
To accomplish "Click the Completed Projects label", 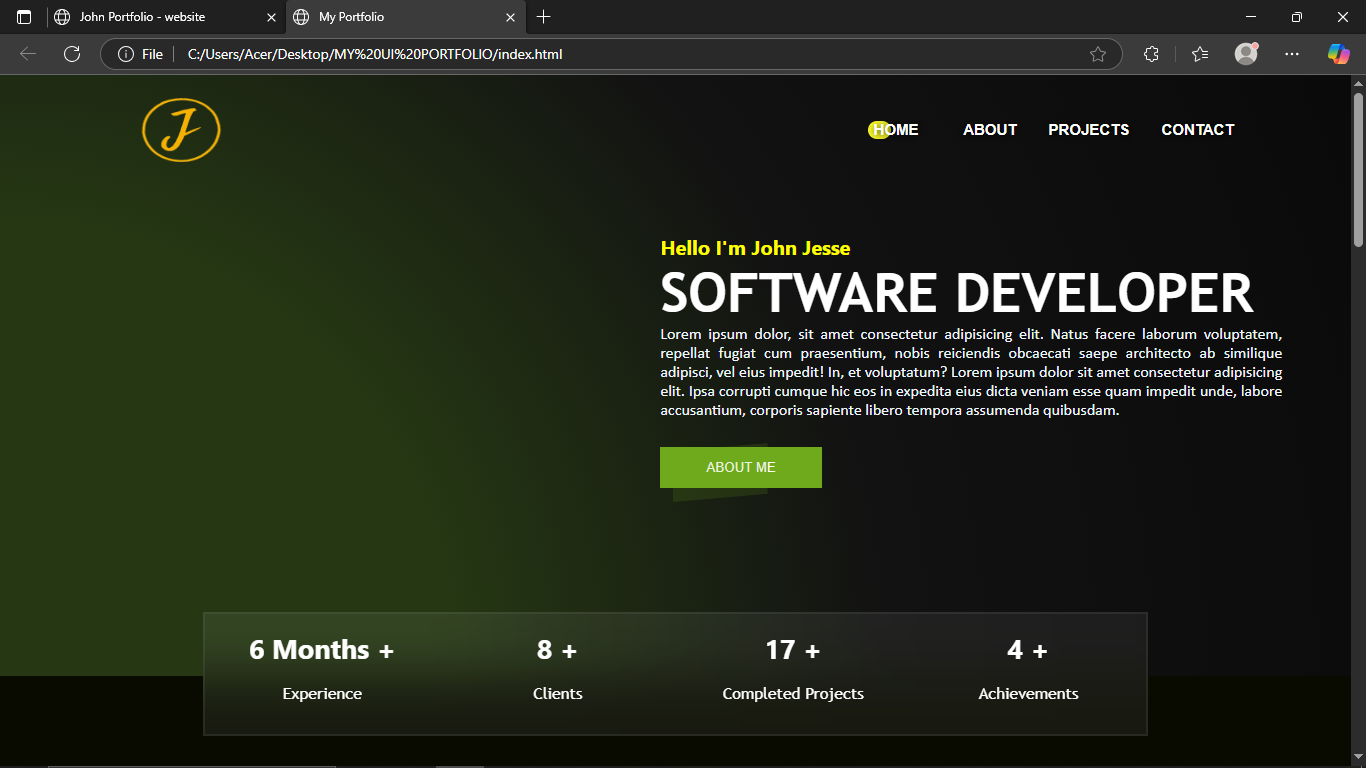I will tap(793, 694).
